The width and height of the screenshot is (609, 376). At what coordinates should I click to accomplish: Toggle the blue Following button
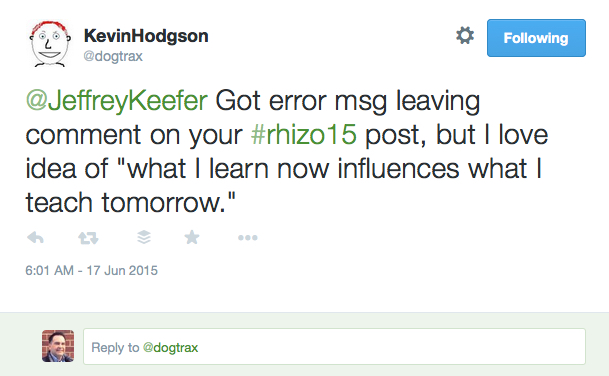(x=536, y=38)
